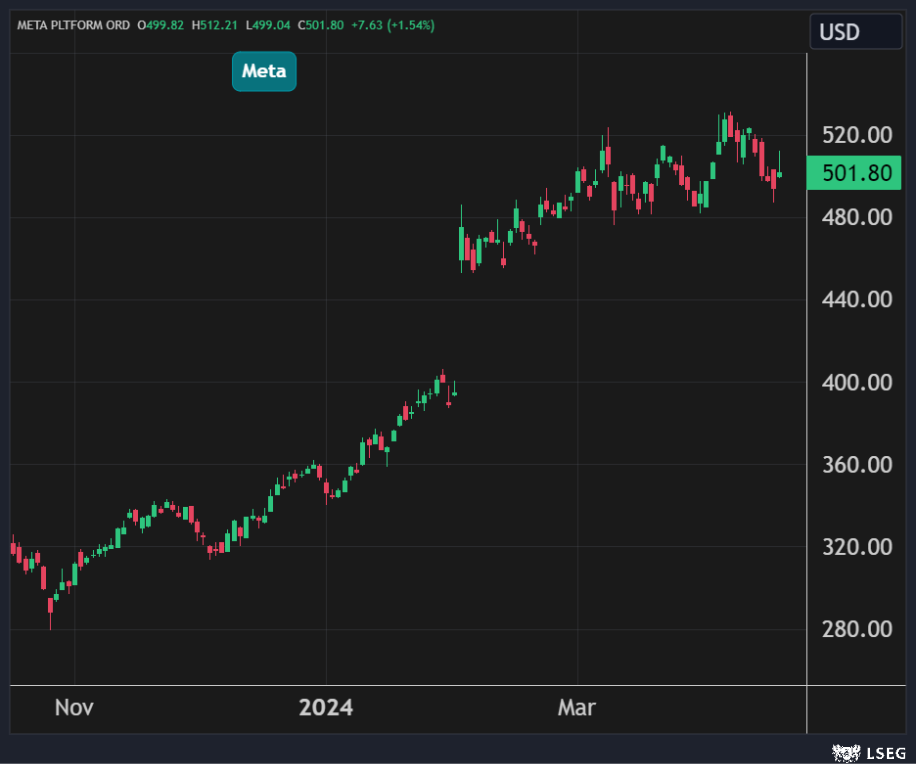Image resolution: width=916 pixels, height=764 pixels.
Task: Click the high value H512.21
Action: click(226, 25)
